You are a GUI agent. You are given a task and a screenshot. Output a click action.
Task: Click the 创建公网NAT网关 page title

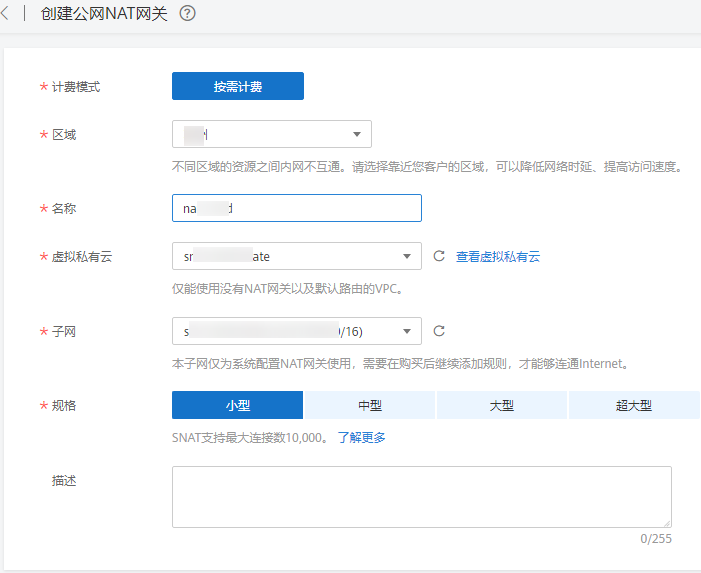click(x=104, y=14)
